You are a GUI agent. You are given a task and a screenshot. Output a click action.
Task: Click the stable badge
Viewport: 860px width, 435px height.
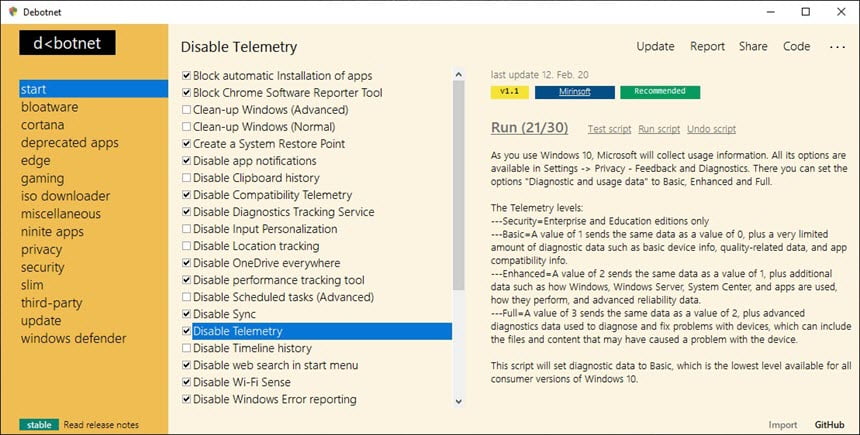coord(39,425)
